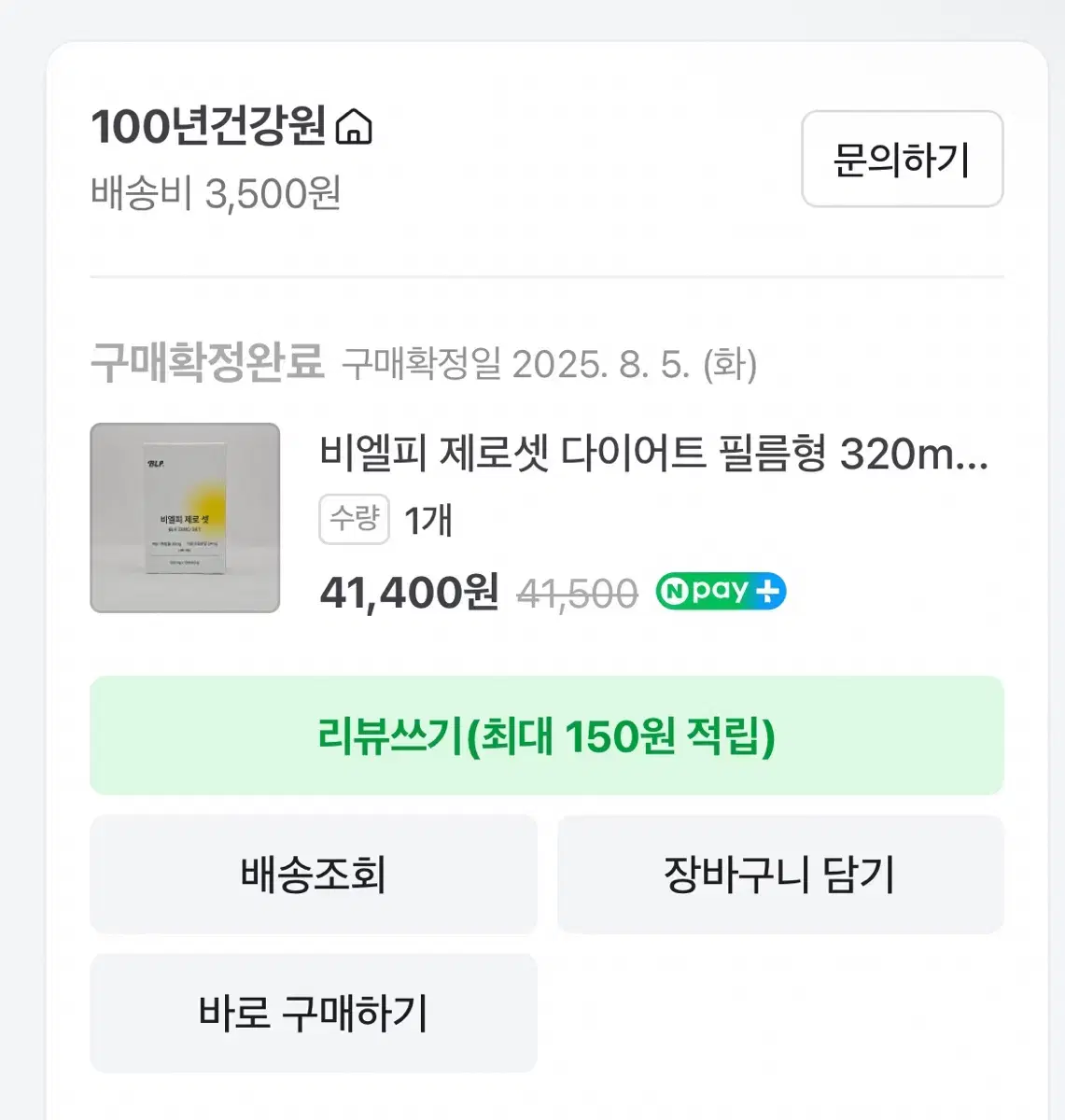The image size is (1065, 1120).
Task: Click the struck-through 41,500 original price
Action: tap(577, 594)
